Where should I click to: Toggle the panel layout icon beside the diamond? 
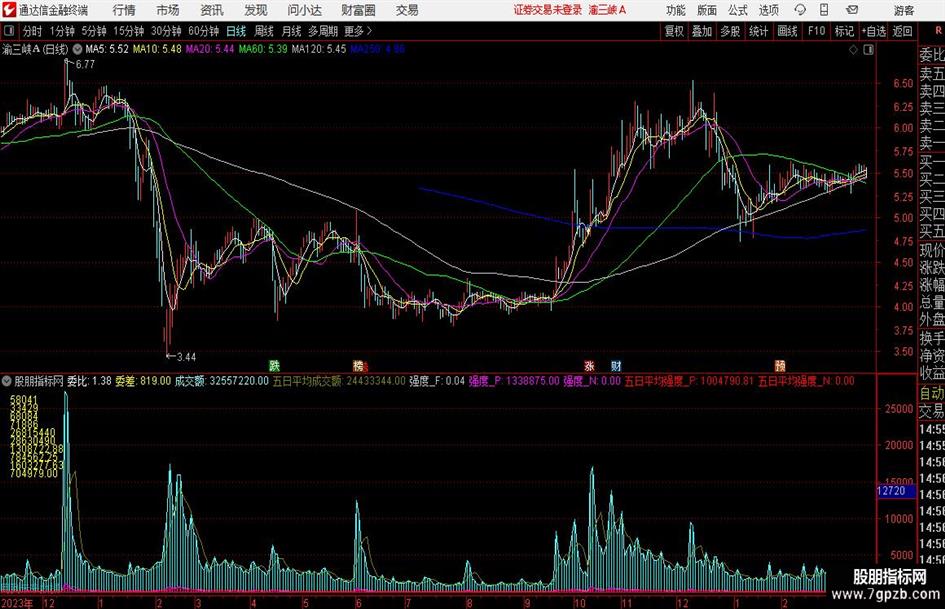click(x=868, y=50)
